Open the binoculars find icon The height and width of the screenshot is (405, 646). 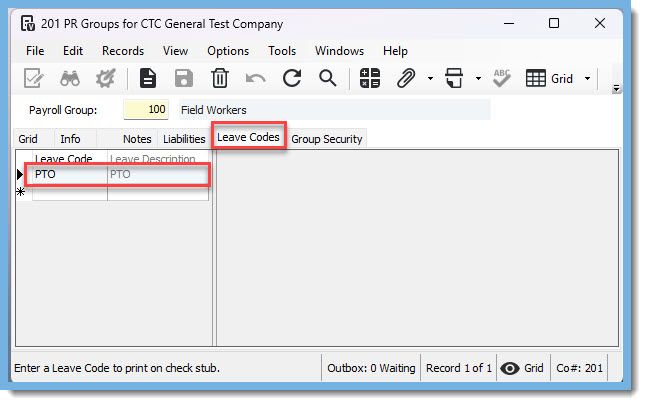[70, 78]
